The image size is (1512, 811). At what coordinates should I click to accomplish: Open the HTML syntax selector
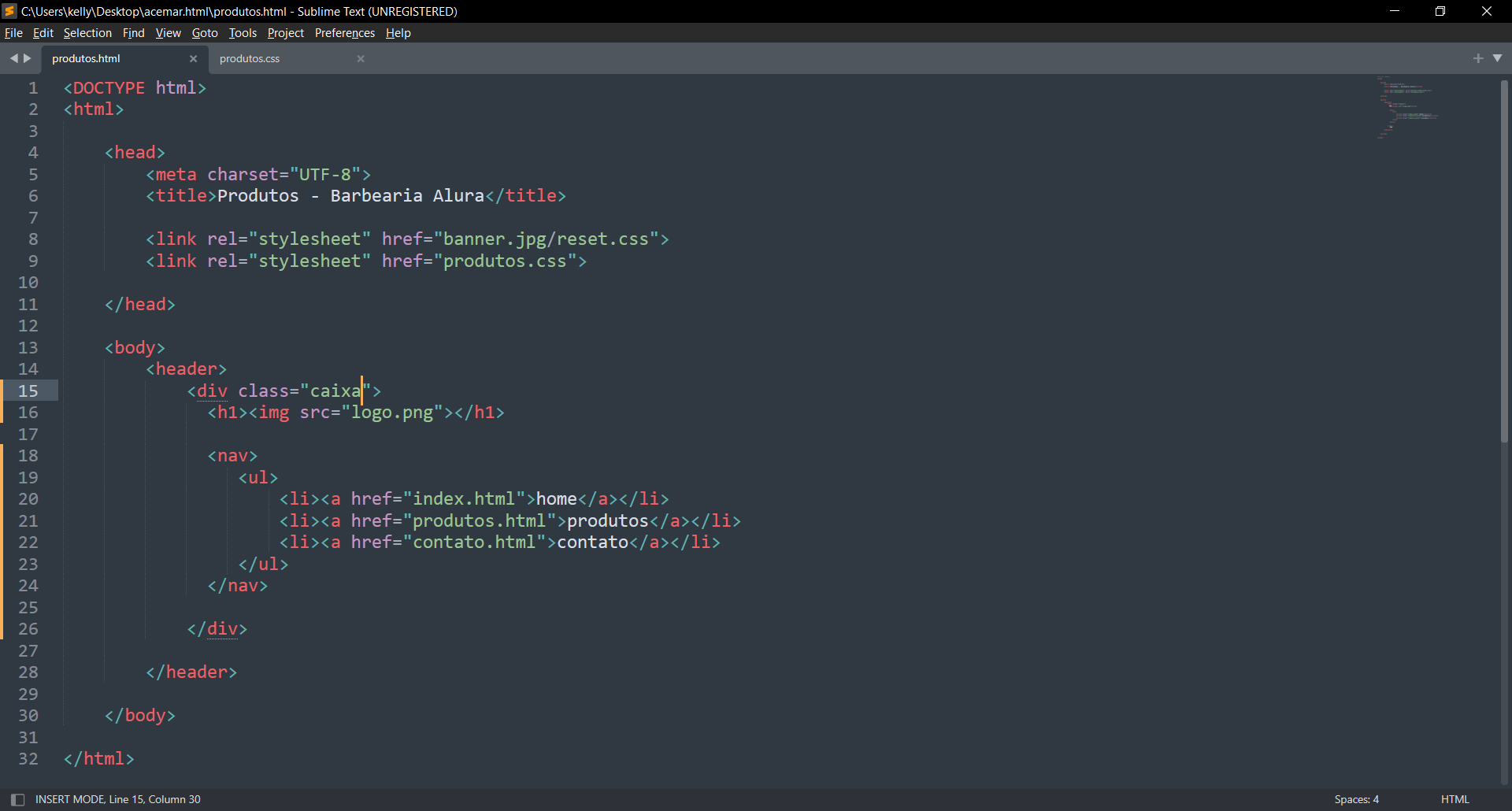1455,799
